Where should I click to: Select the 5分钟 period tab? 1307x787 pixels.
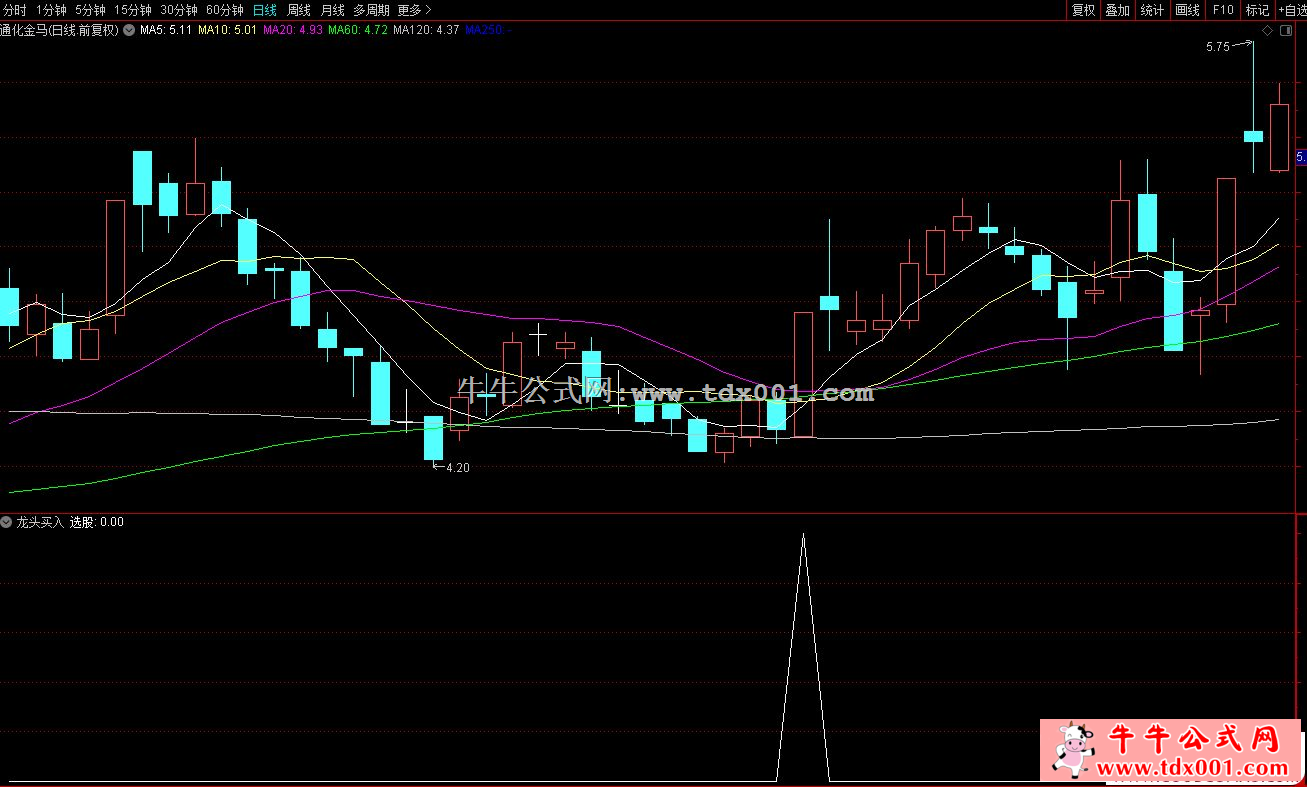pyautogui.click(x=90, y=10)
